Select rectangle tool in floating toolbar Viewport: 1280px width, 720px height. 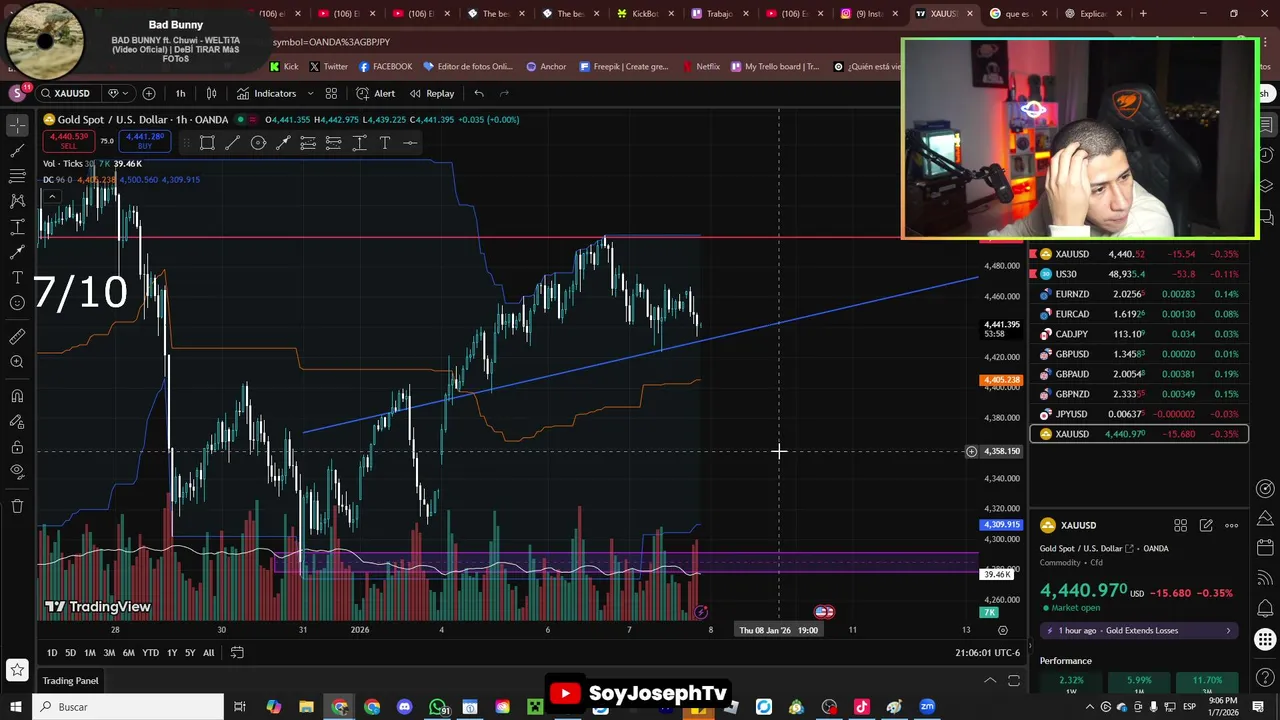tap(207, 143)
